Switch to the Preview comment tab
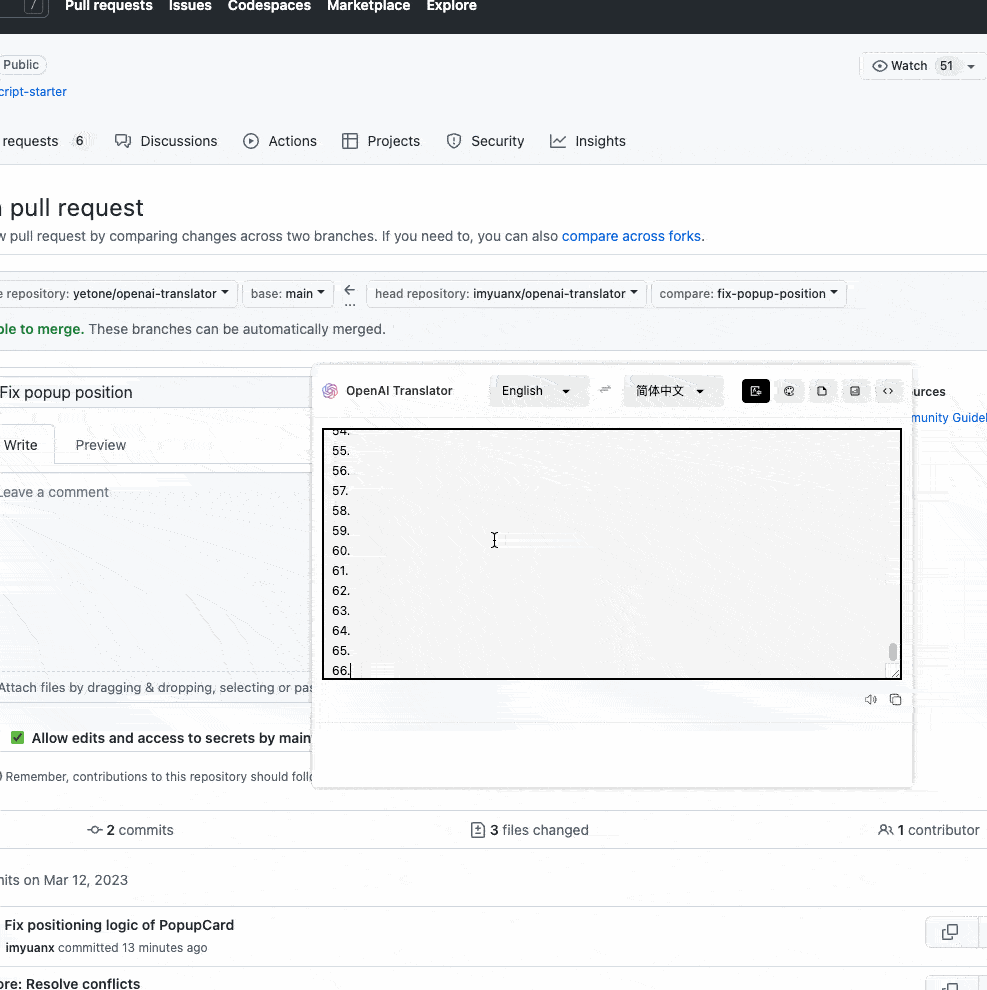 pyautogui.click(x=99, y=444)
